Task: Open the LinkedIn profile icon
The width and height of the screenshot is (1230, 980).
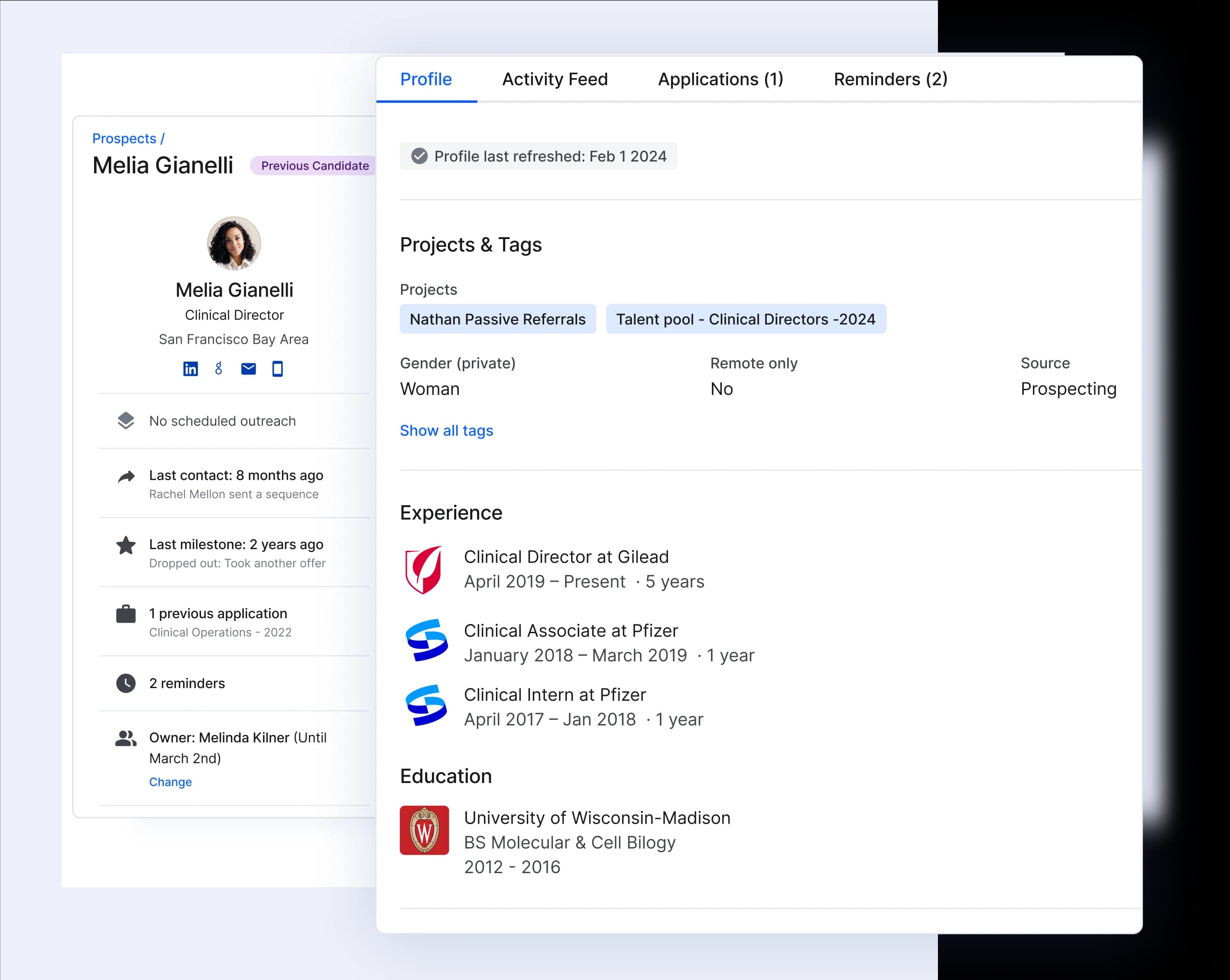Action: 190,369
